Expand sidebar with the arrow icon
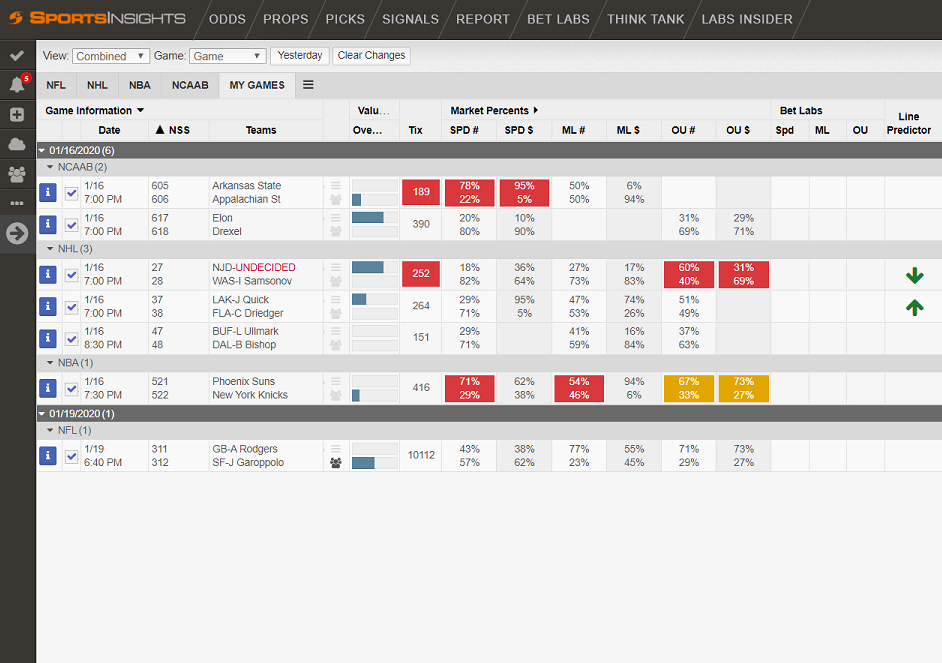This screenshot has height=663, width=942. coord(17,233)
